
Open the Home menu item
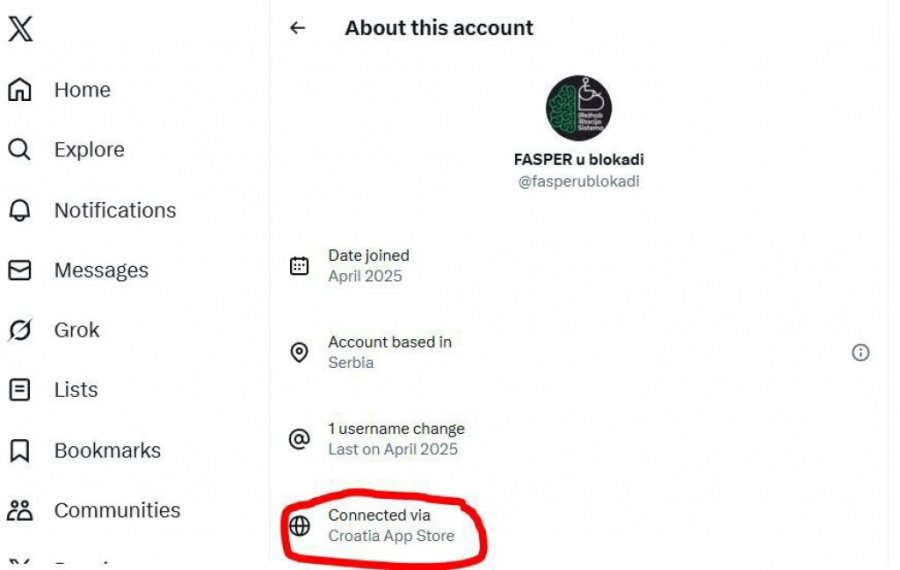(x=82, y=90)
